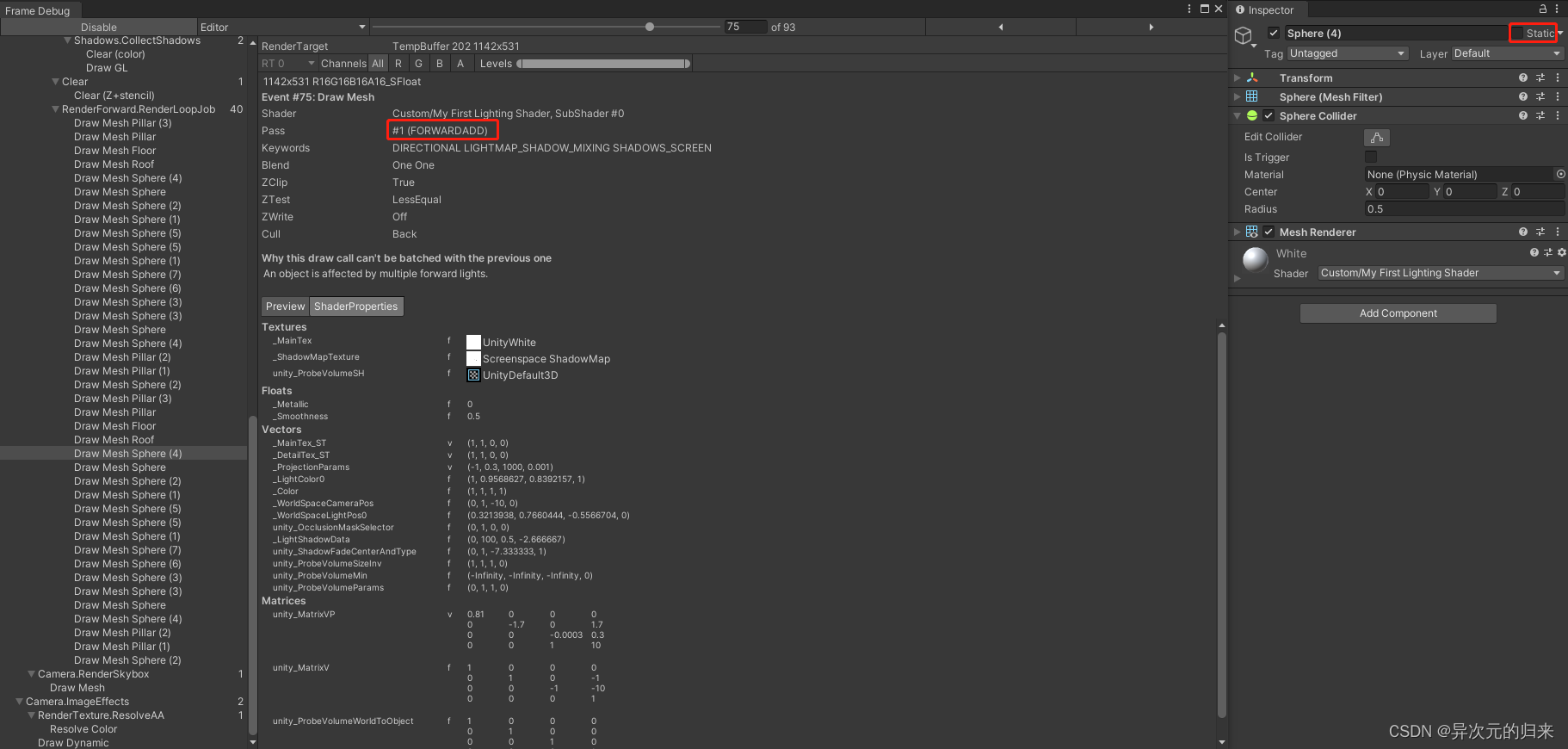The width and height of the screenshot is (1568, 749).
Task: Open Sphere Collider more-options menu
Action: click(1558, 115)
